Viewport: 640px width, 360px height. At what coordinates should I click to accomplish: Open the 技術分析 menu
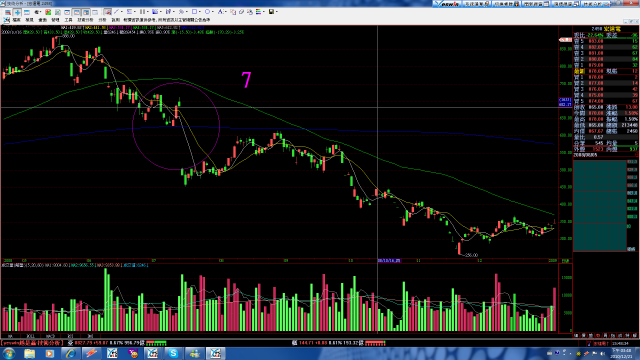pyautogui.click(x=85, y=20)
